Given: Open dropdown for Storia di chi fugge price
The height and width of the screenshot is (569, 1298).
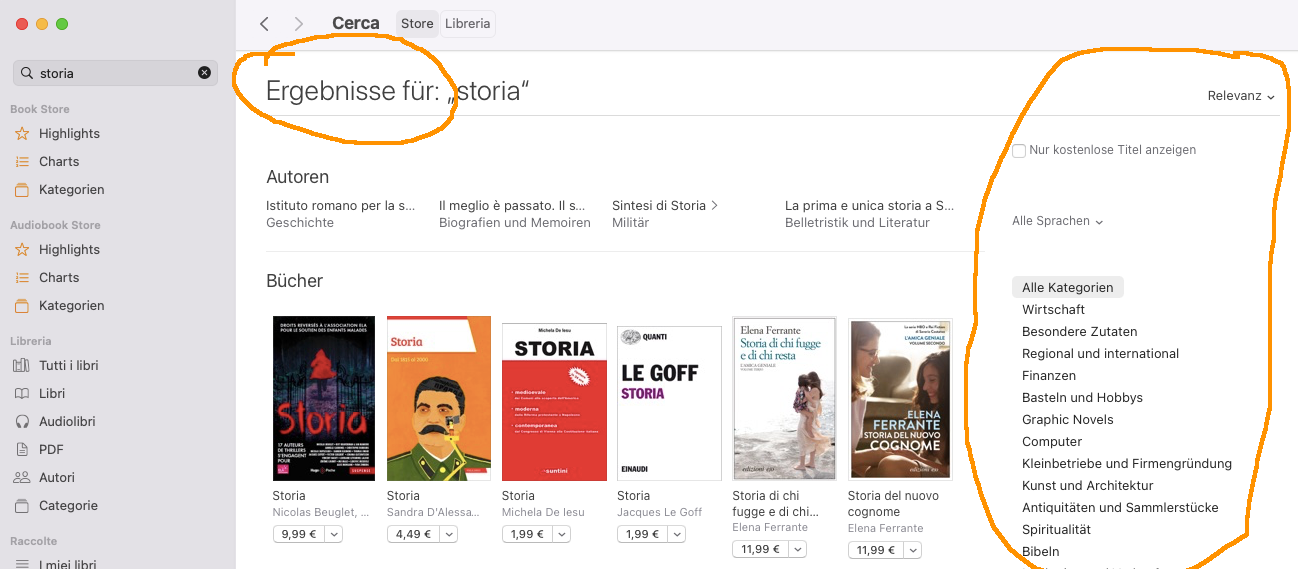Looking at the screenshot, I should pyautogui.click(x=798, y=549).
